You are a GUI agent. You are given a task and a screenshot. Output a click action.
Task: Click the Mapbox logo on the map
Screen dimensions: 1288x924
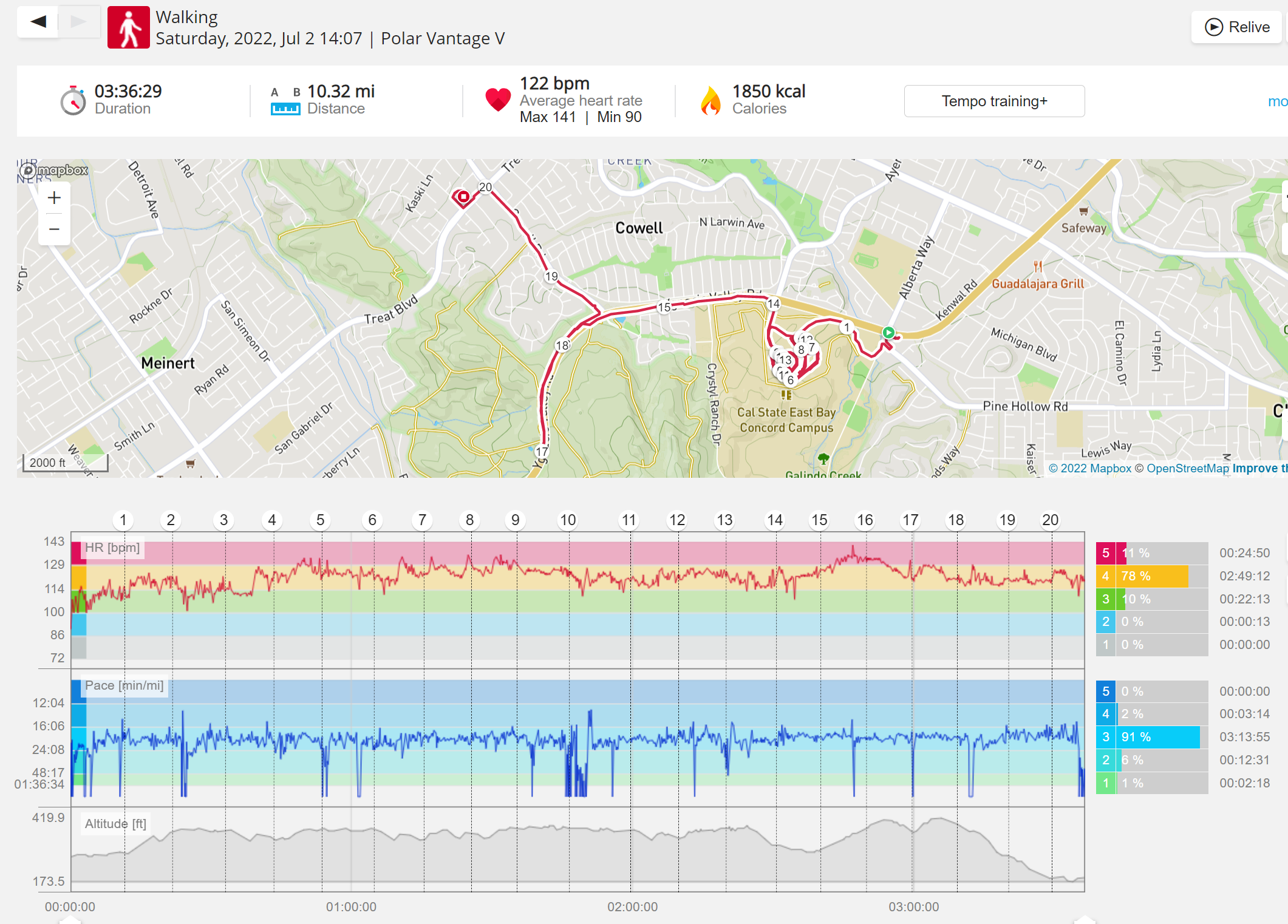coord(53,171)
